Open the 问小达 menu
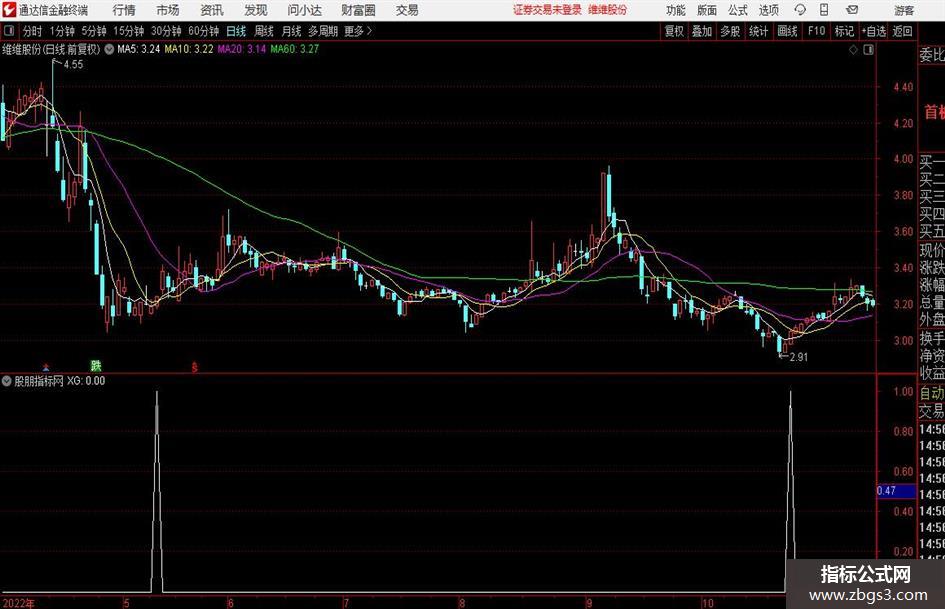Screen dimensions: 945x609 click(x=304, y=10)
